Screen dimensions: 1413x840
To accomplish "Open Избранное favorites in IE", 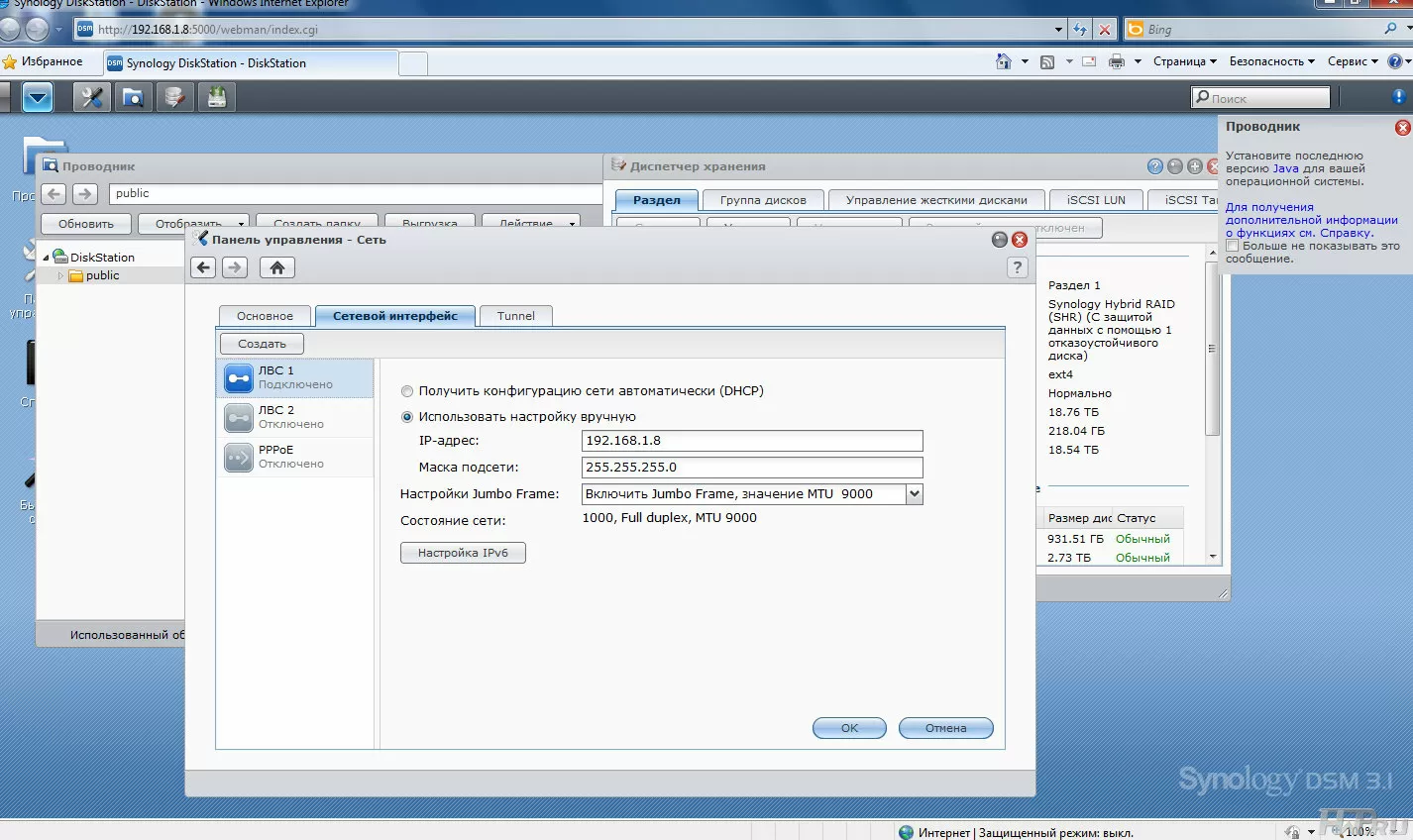I will pyautogui.click(x=43, y=61).
